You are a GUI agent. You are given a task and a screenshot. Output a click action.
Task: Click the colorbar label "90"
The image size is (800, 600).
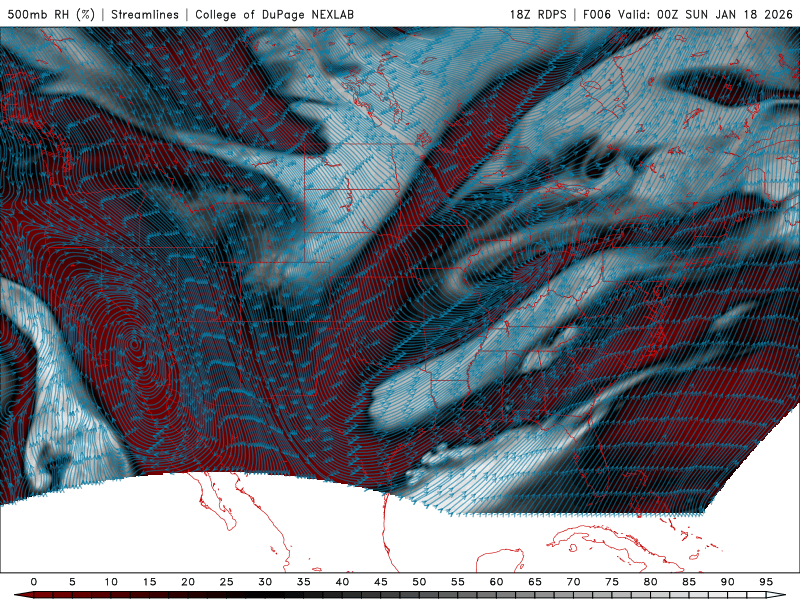pos(727,582)
